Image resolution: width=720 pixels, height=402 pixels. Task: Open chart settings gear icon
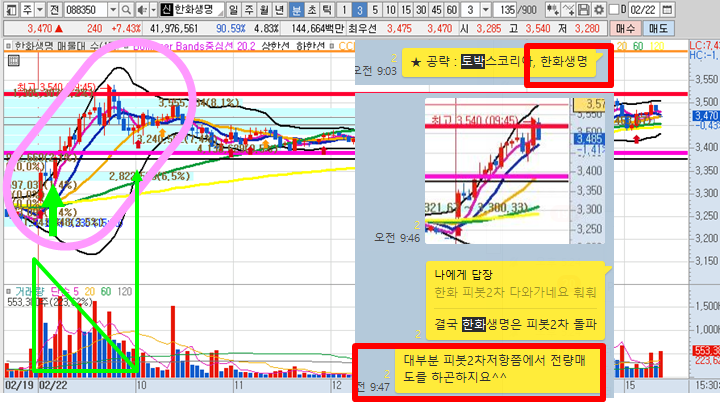point(599,10)
